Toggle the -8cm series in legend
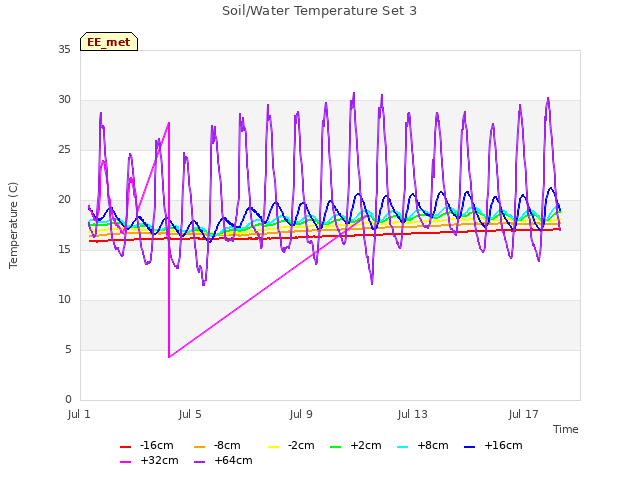The image size is (640, 480). tap(217, 445)
